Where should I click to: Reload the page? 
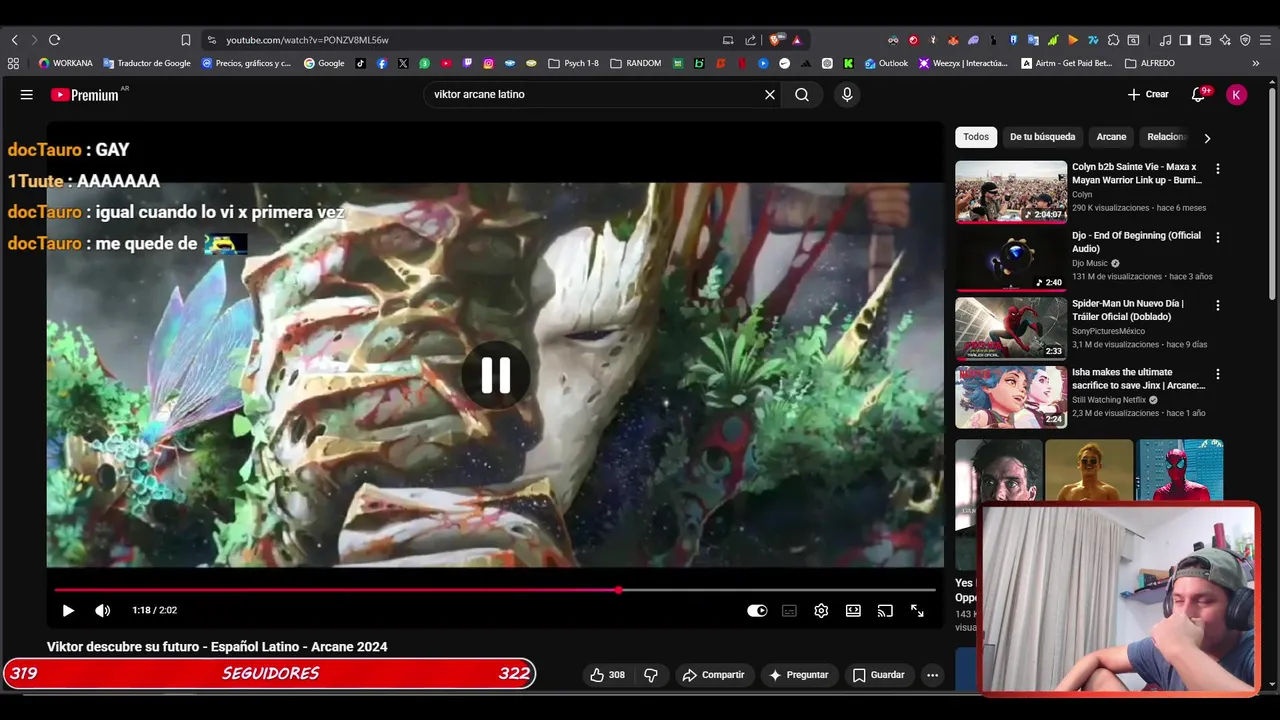pos(54,40)
